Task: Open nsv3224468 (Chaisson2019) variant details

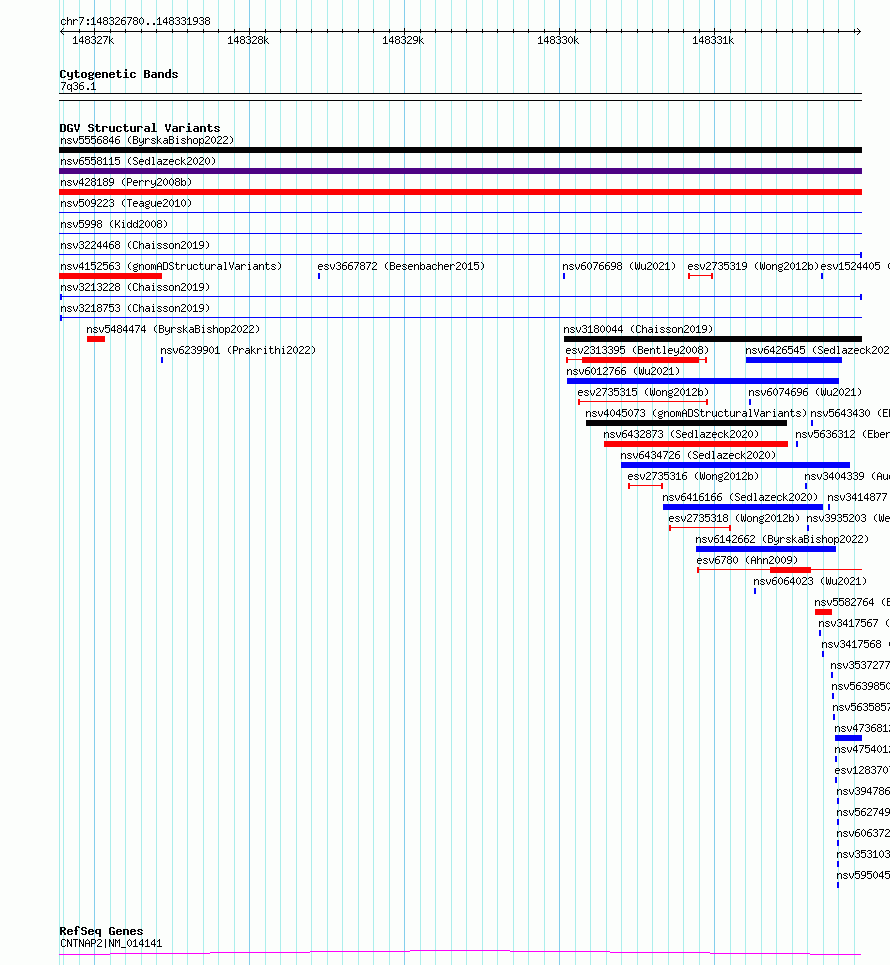Action: tap(135, 245)
